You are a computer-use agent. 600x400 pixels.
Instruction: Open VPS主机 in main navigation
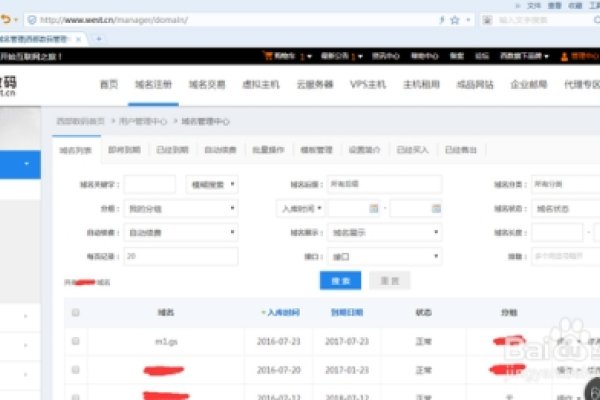(368, 84)
